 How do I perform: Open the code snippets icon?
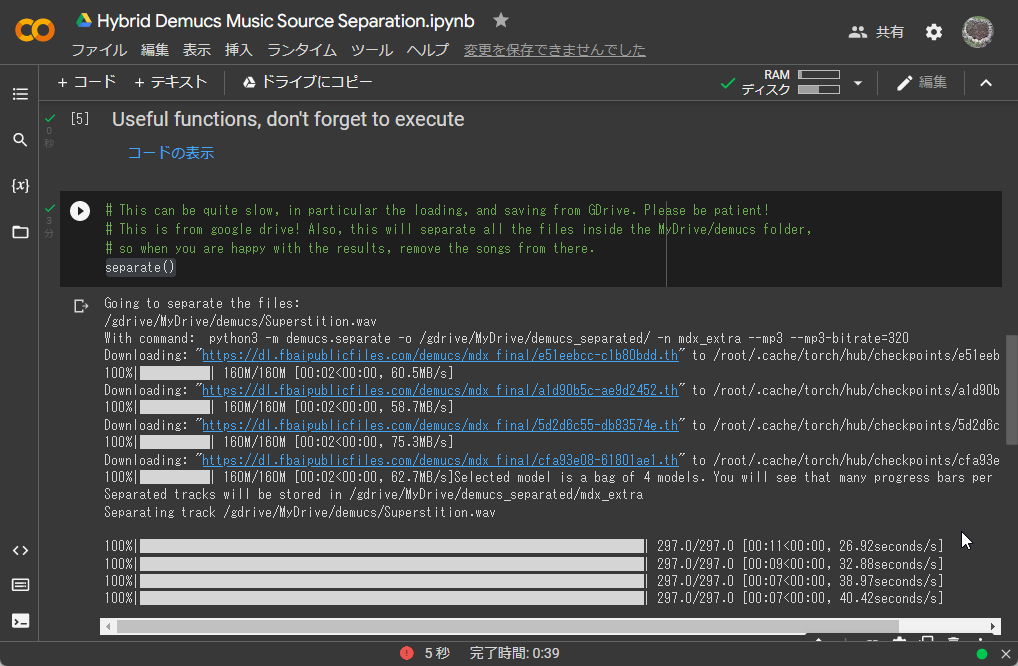click(x=20, y=550)
